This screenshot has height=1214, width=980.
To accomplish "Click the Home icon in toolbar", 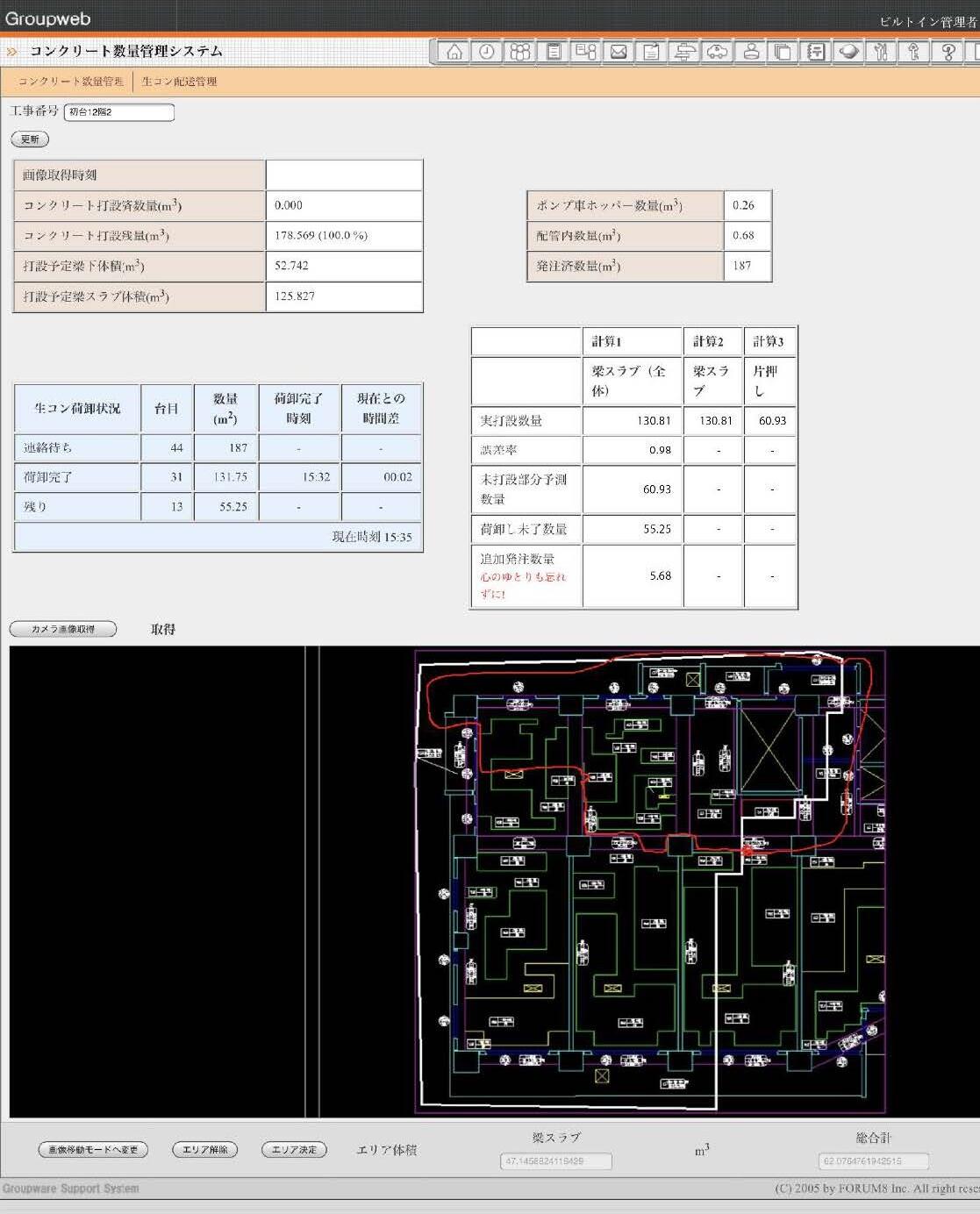I will [x=454, y=52].
